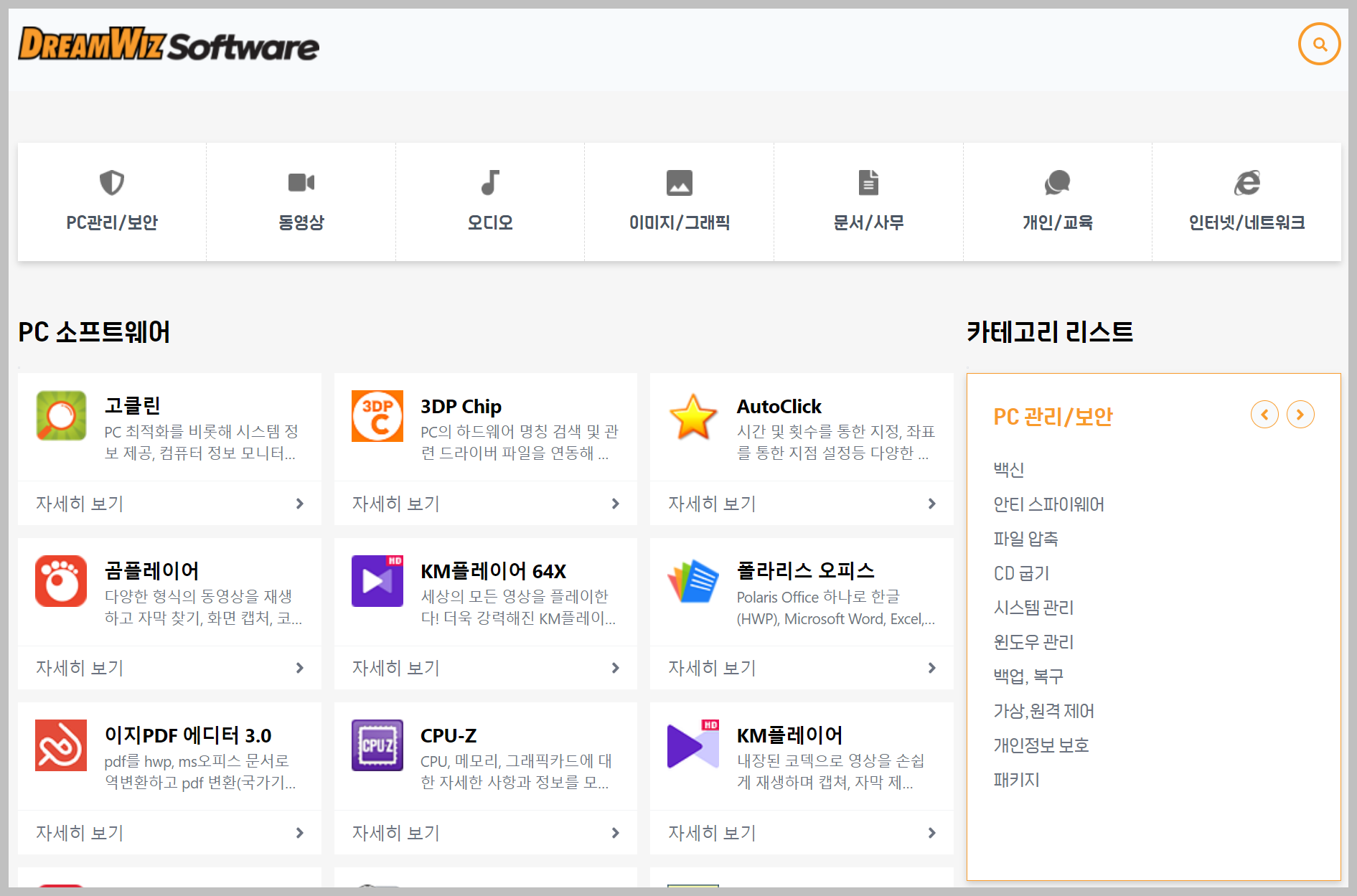Go to previous category with left arrow

(x=1264, y=415)
